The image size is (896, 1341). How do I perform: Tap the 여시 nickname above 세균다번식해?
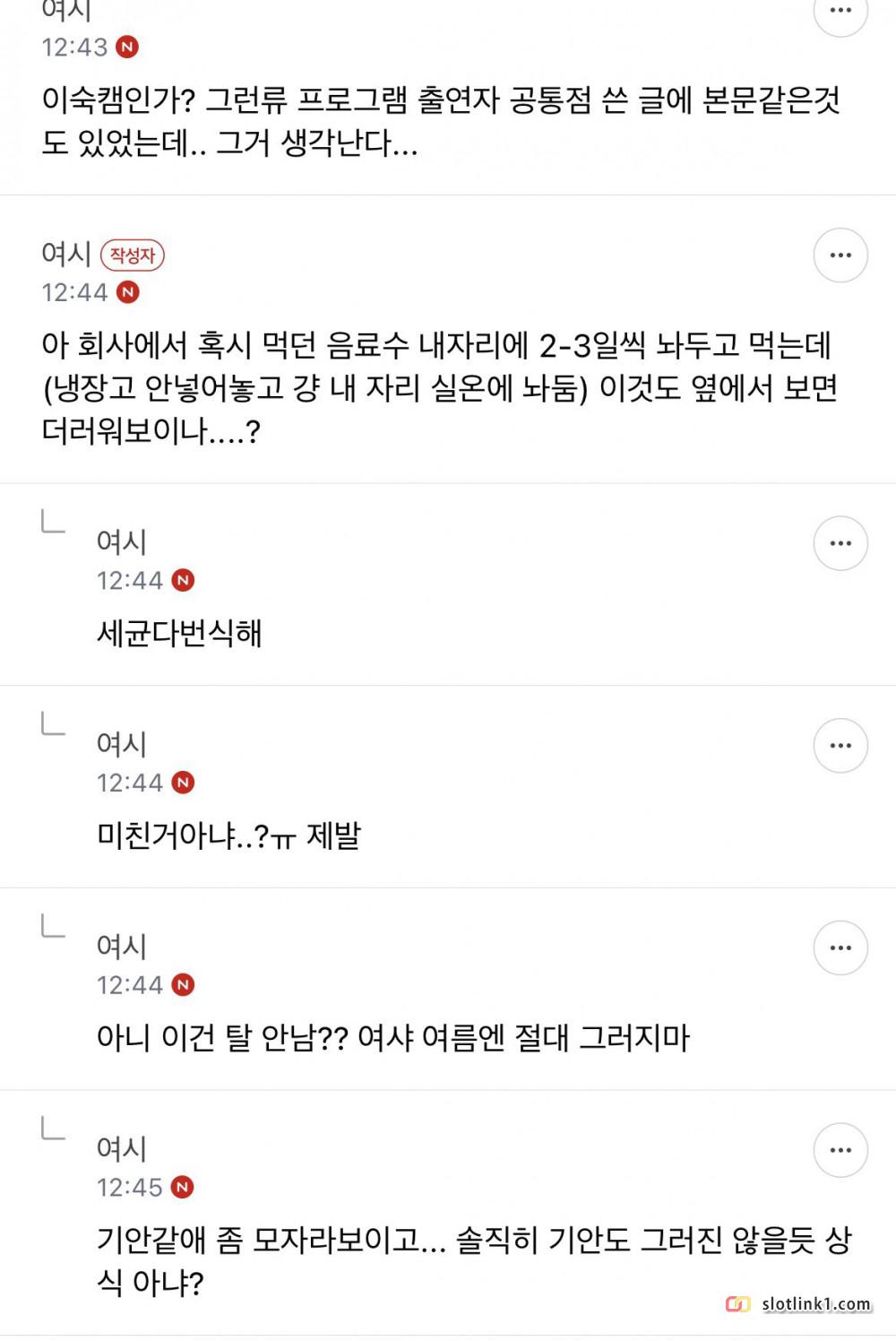click(121, 541)
